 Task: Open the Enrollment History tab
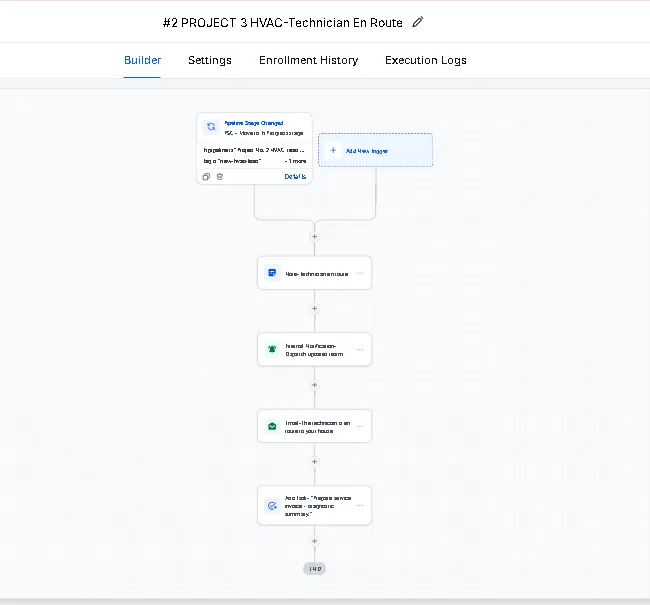coord(308,60)
